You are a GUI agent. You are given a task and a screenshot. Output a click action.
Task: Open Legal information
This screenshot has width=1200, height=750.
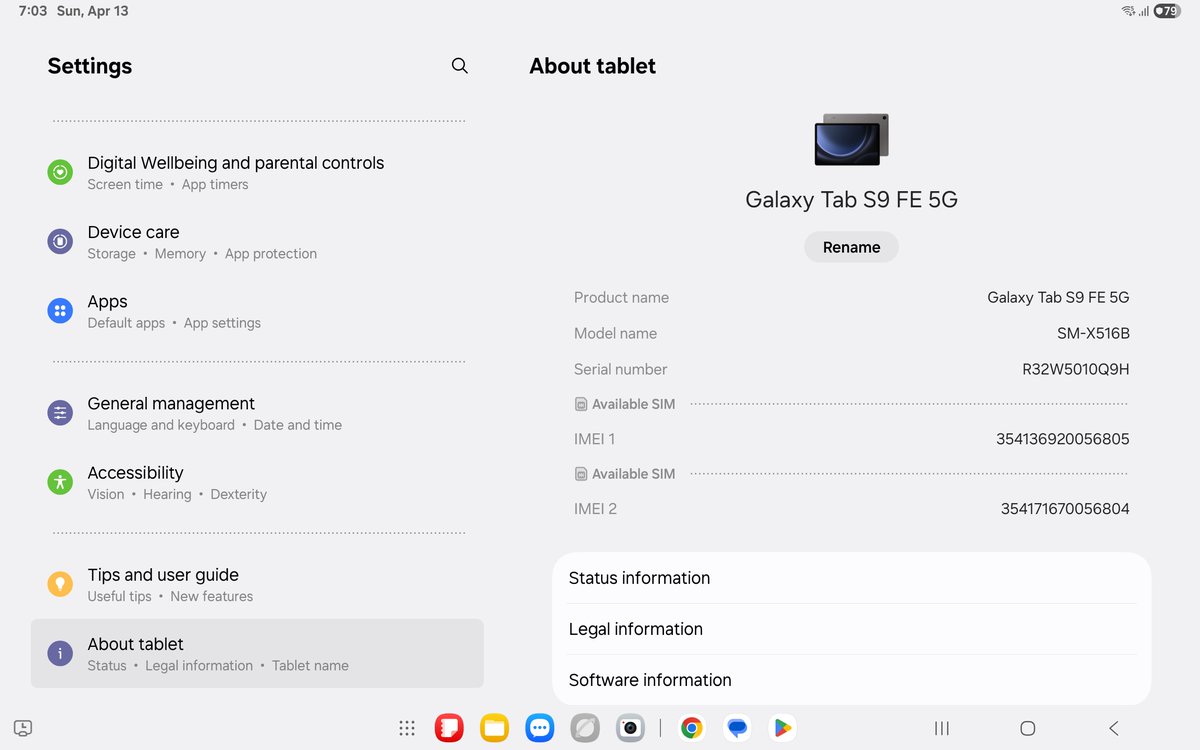tap(852, 629)
